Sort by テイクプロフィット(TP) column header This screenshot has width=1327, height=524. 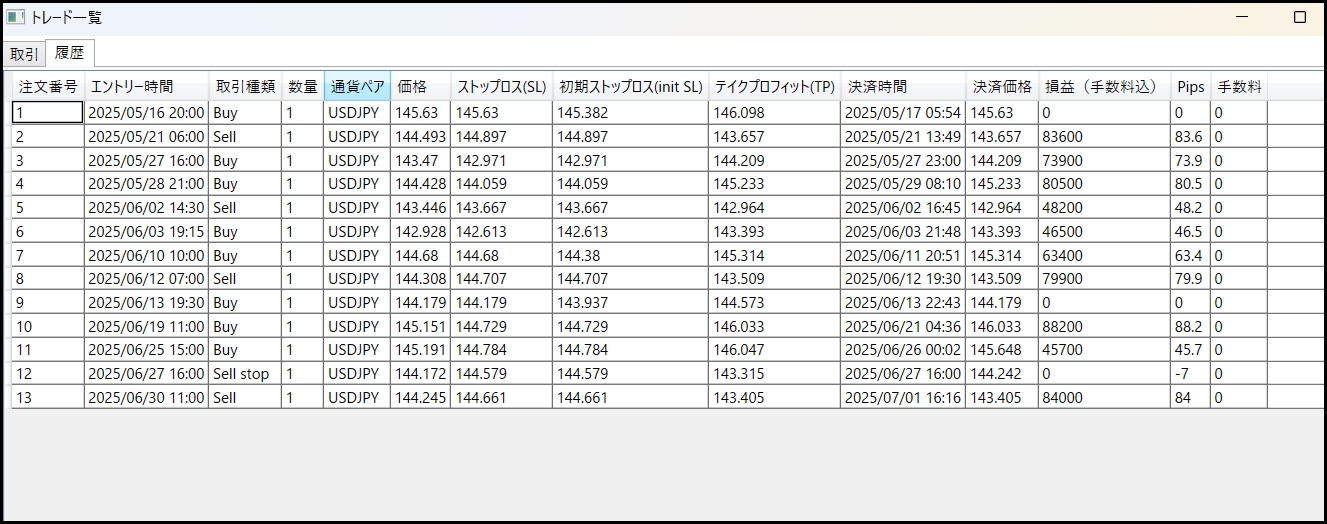(x=774, y=87)
